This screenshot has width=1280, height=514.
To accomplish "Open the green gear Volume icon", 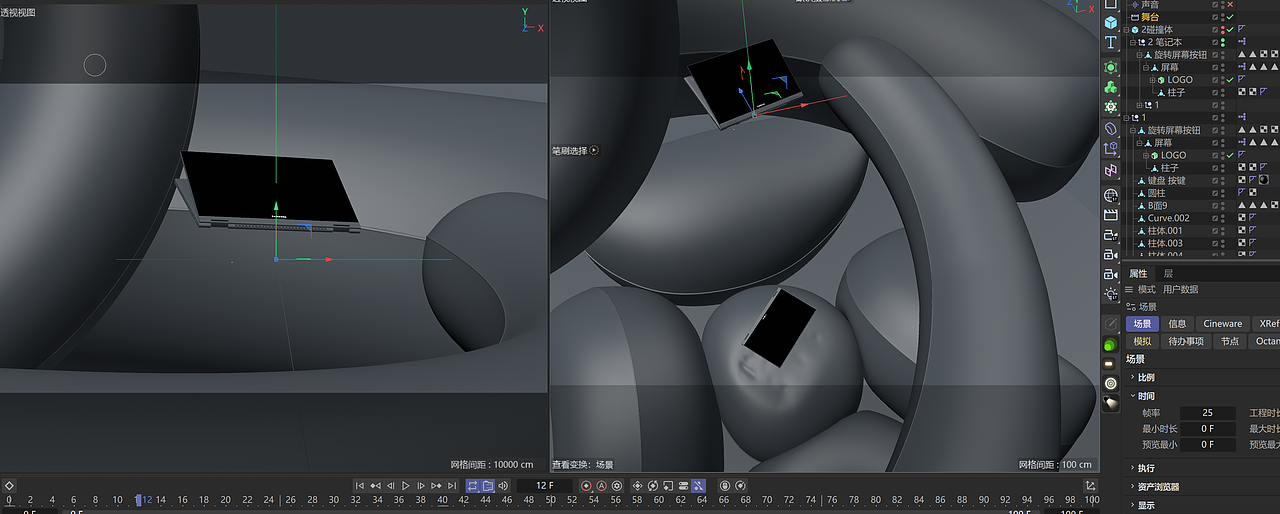I will click(x=1111, y=107).
